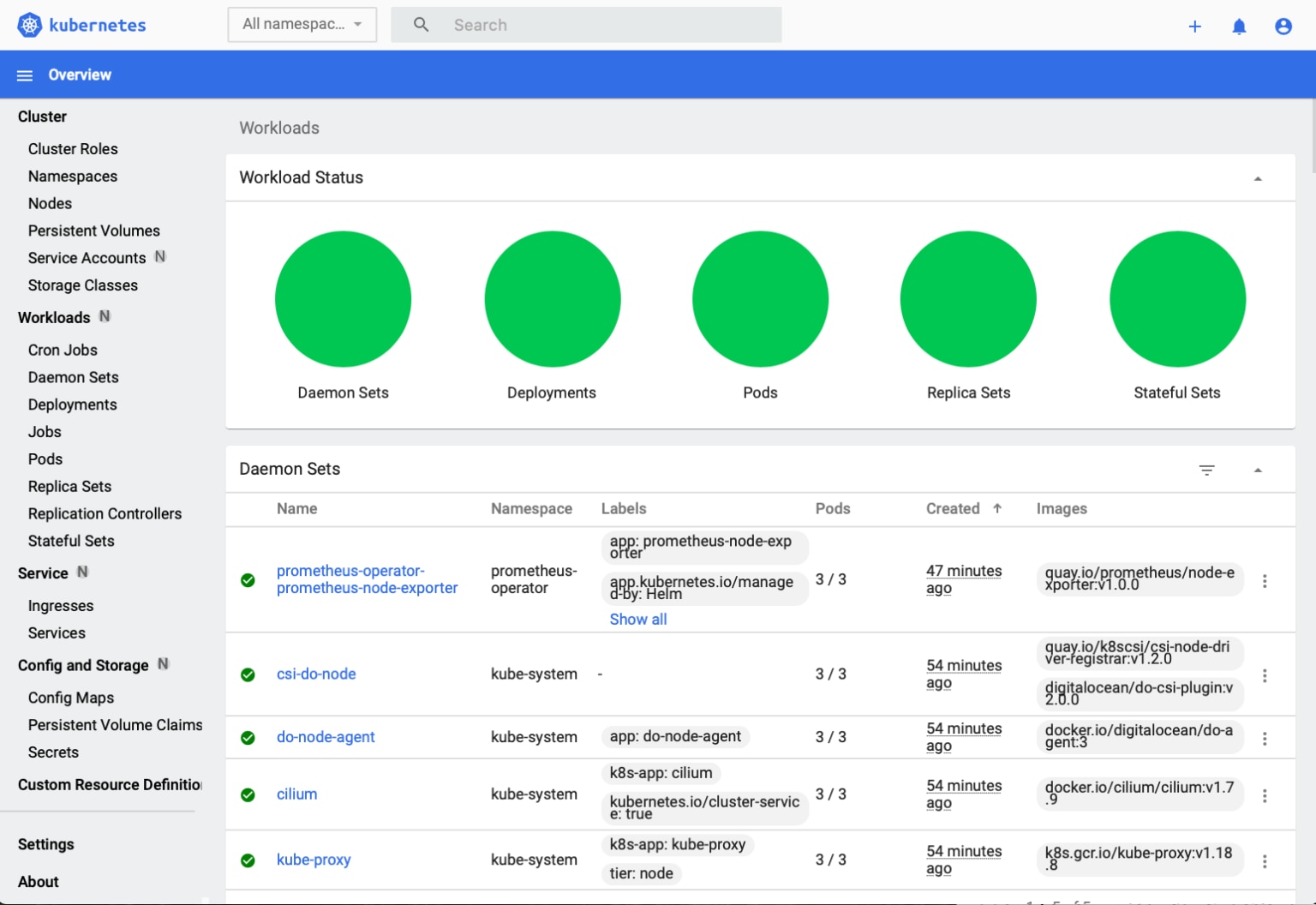Viewport: 1316px width, 905px height.
Task: Select Replica Sets under Workloads
Action: [69, 486]
